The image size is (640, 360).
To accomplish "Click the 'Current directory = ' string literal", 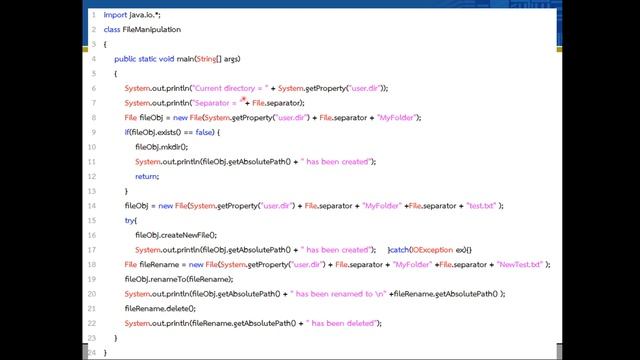I will (x=230, y=88).
